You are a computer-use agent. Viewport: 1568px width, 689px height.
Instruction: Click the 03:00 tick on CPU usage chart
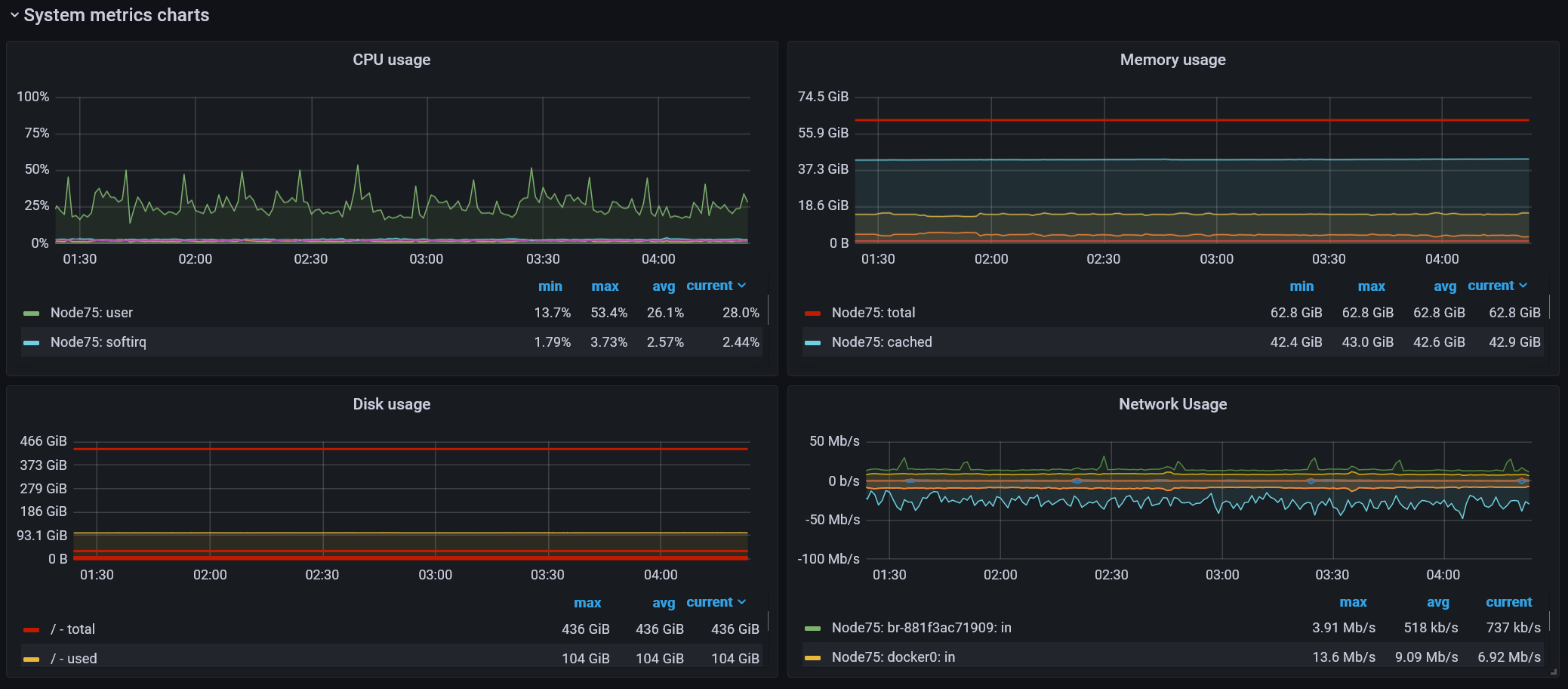tap(427, 259)
